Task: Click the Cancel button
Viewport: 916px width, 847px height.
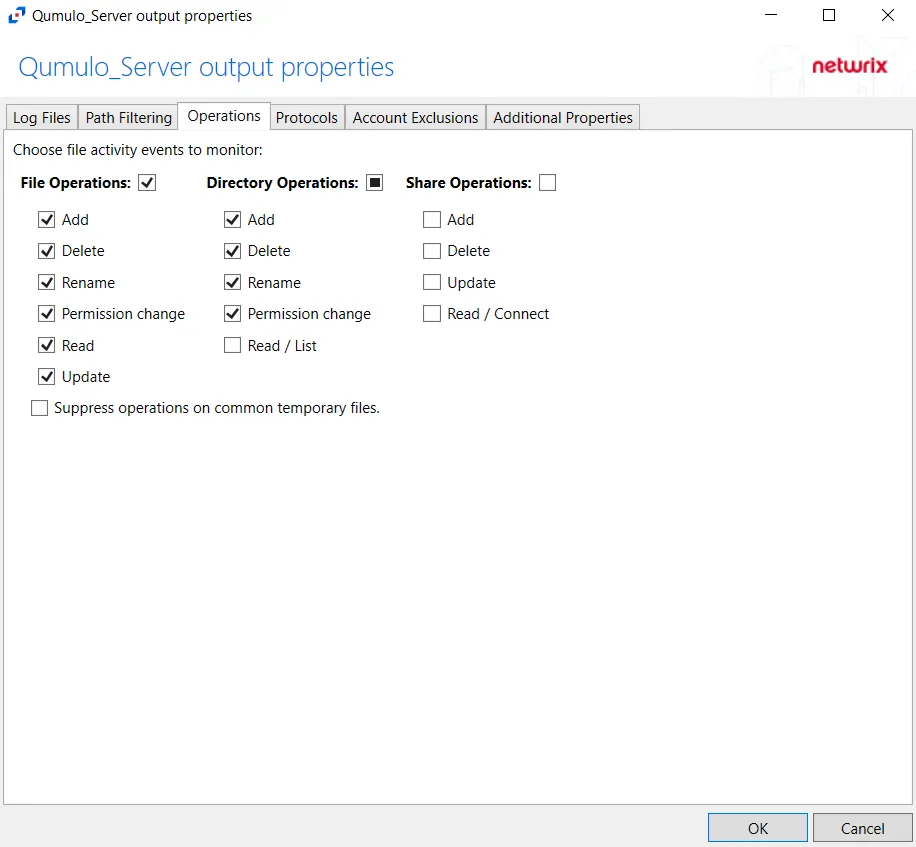Action: tap(862, 828)
